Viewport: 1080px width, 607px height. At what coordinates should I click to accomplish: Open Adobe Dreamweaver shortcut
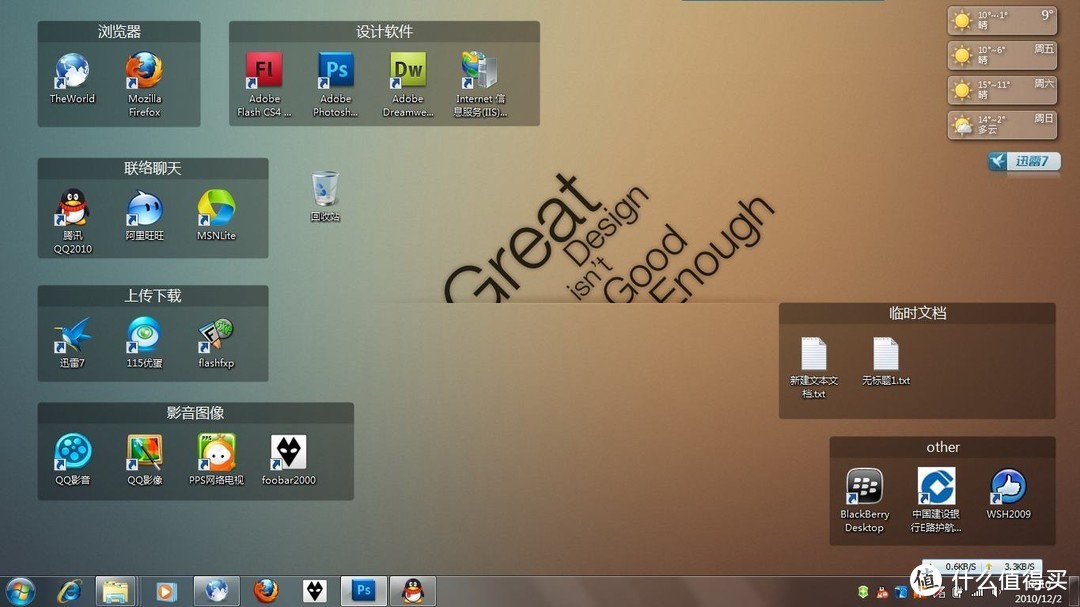pyautogui.click(x=408, y=84)
